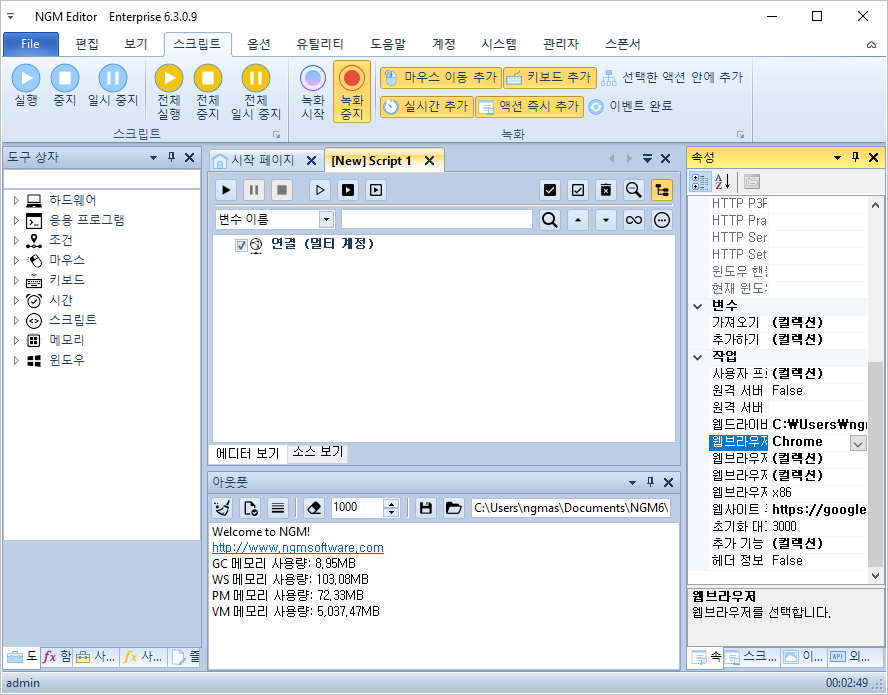Click the ellipsis circle icon in search row
The height and width of the screenshot is (695, 888).
[x=661, y=220]
